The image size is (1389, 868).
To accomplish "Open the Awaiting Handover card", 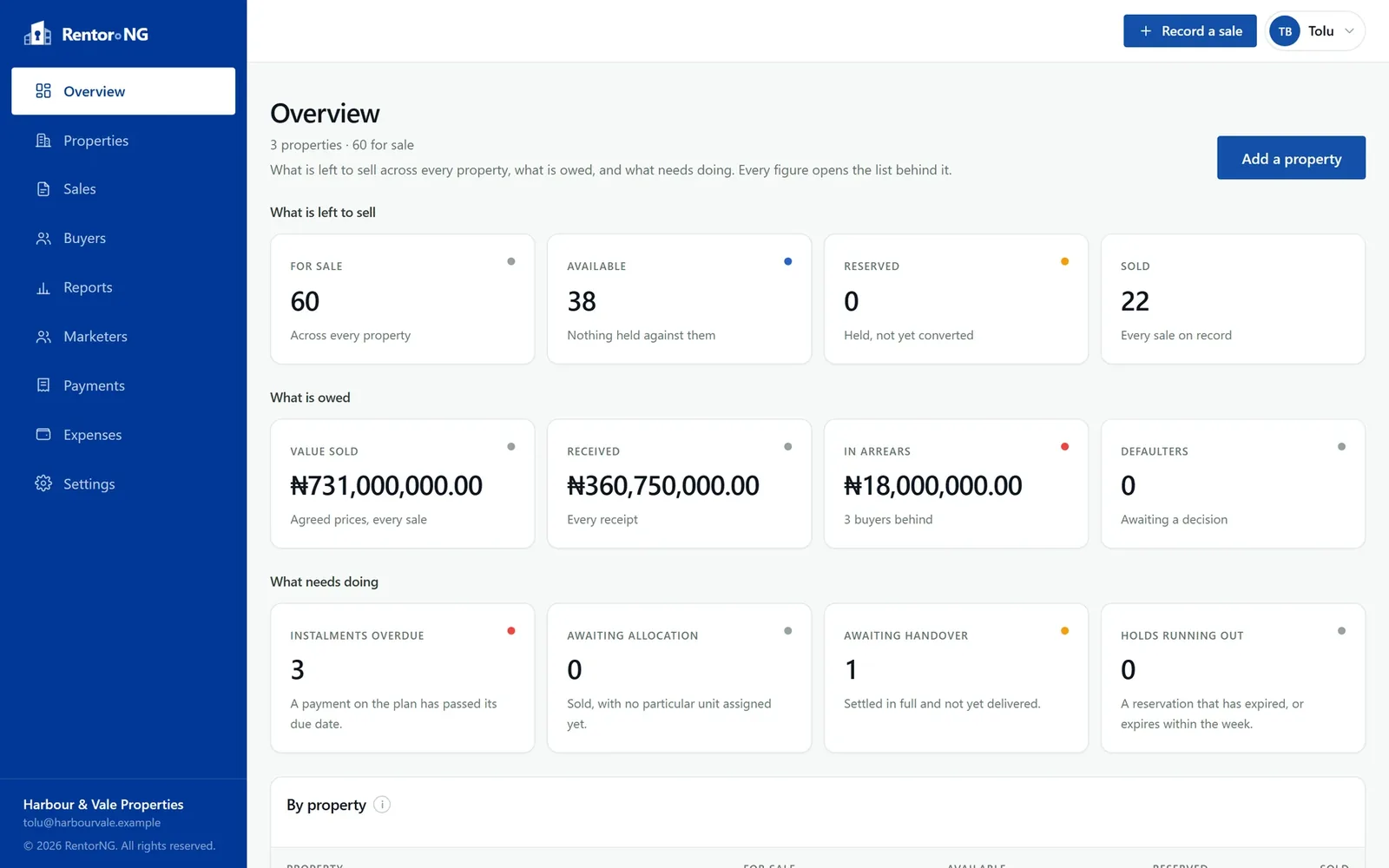I will pos(956,678).
